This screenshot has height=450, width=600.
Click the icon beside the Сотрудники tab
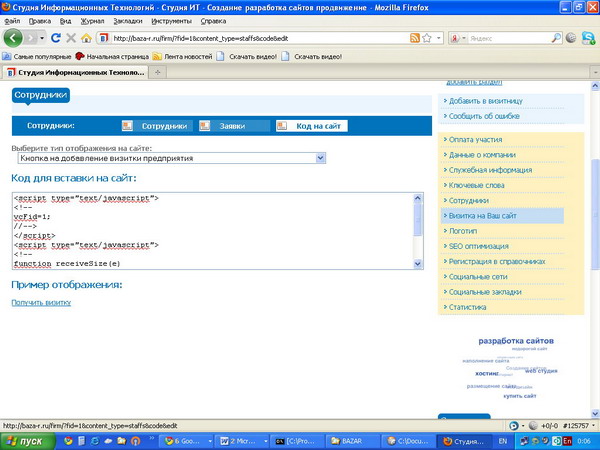127,126
